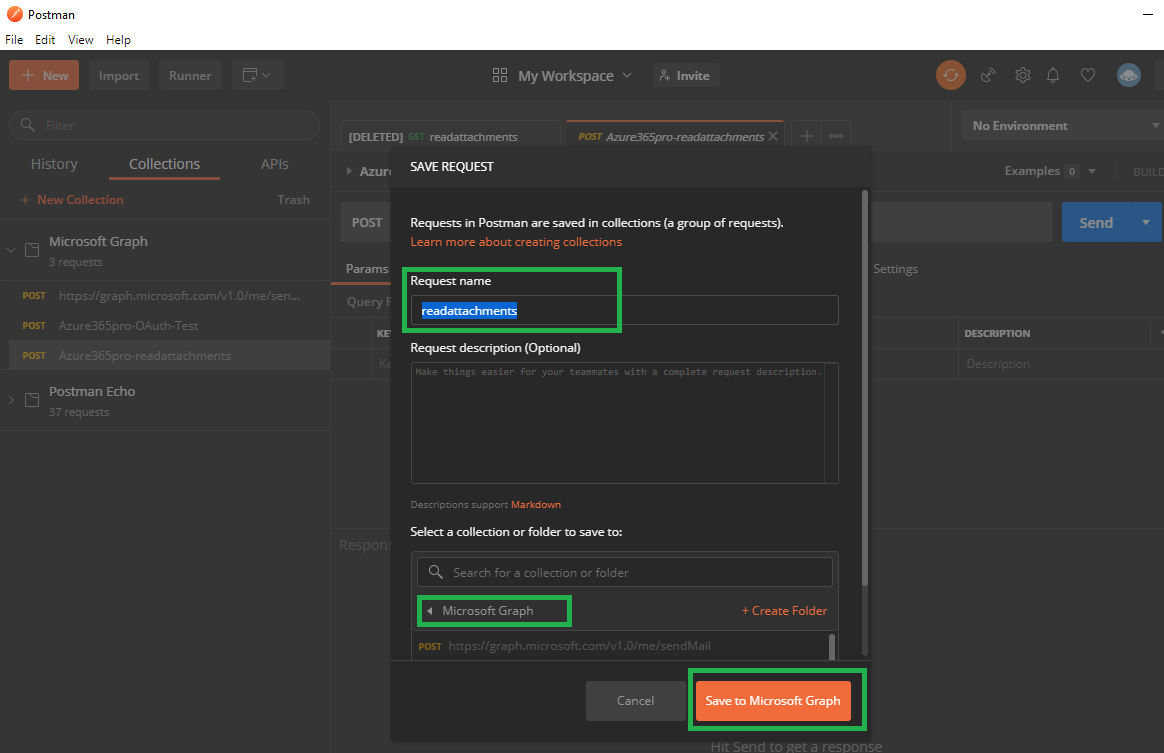Click New Collection link in sidebar
This screenshot has height=753, width=1164.
click(x=72, y=199)
